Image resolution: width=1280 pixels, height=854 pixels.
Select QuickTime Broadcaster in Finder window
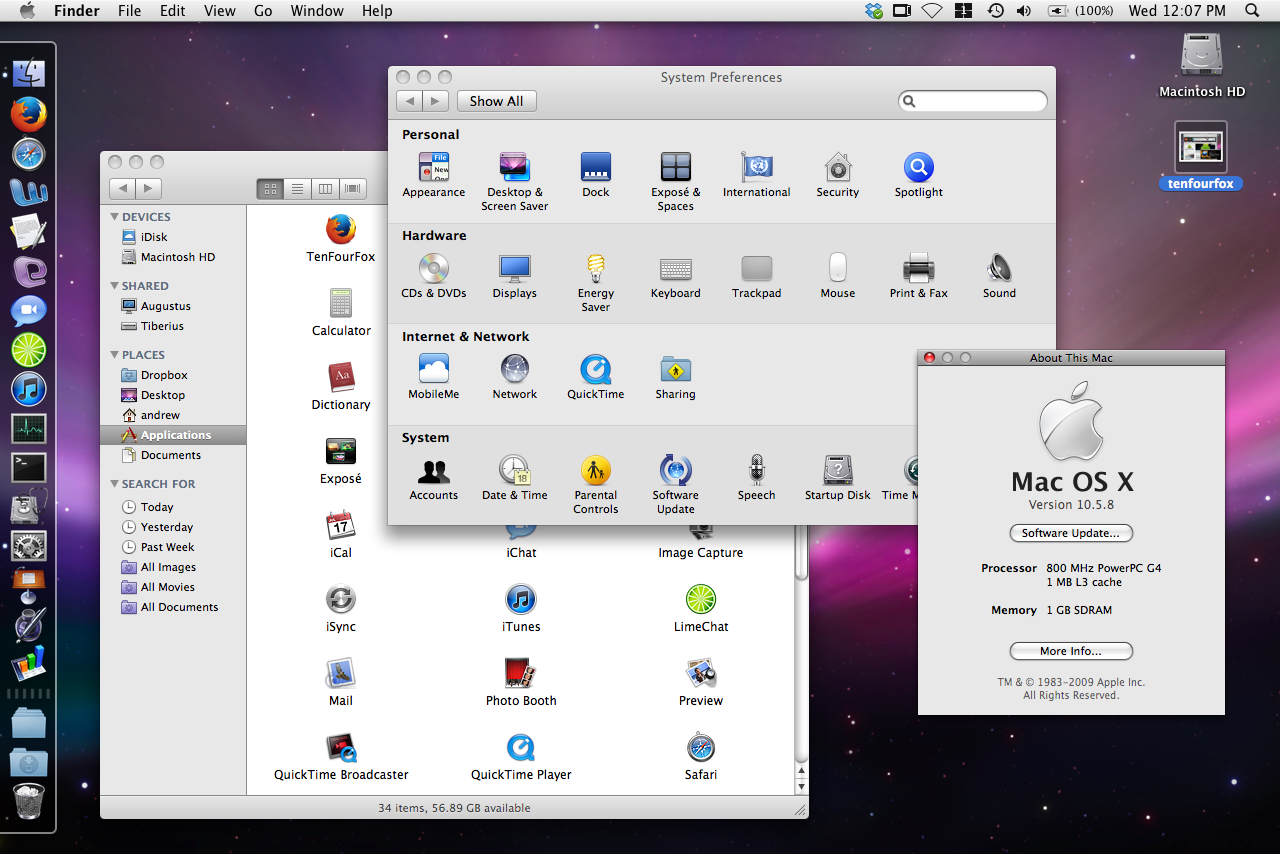point(341,748)
